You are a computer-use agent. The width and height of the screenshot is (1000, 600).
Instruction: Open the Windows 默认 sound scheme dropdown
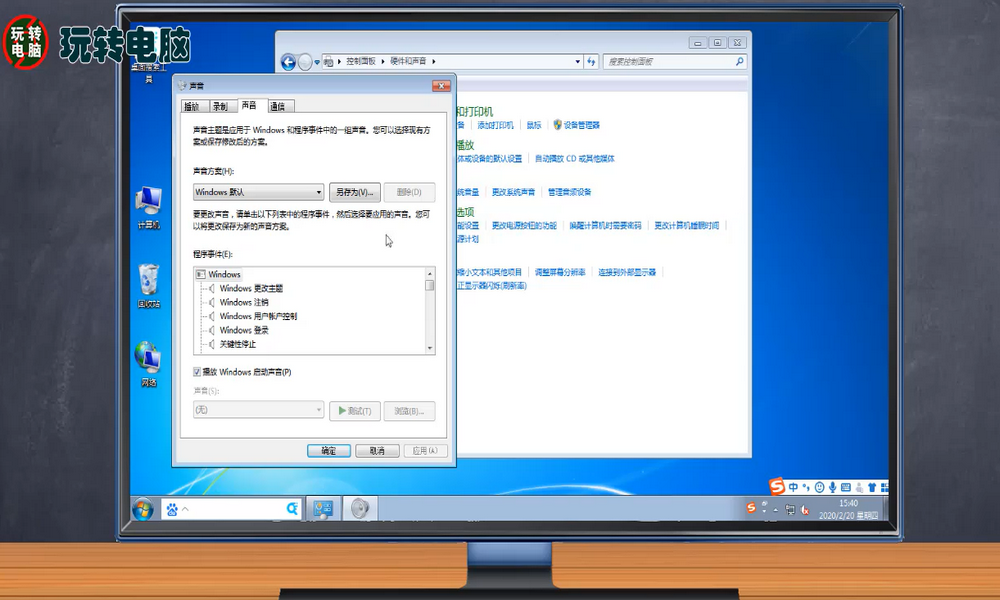coord(258,192)
